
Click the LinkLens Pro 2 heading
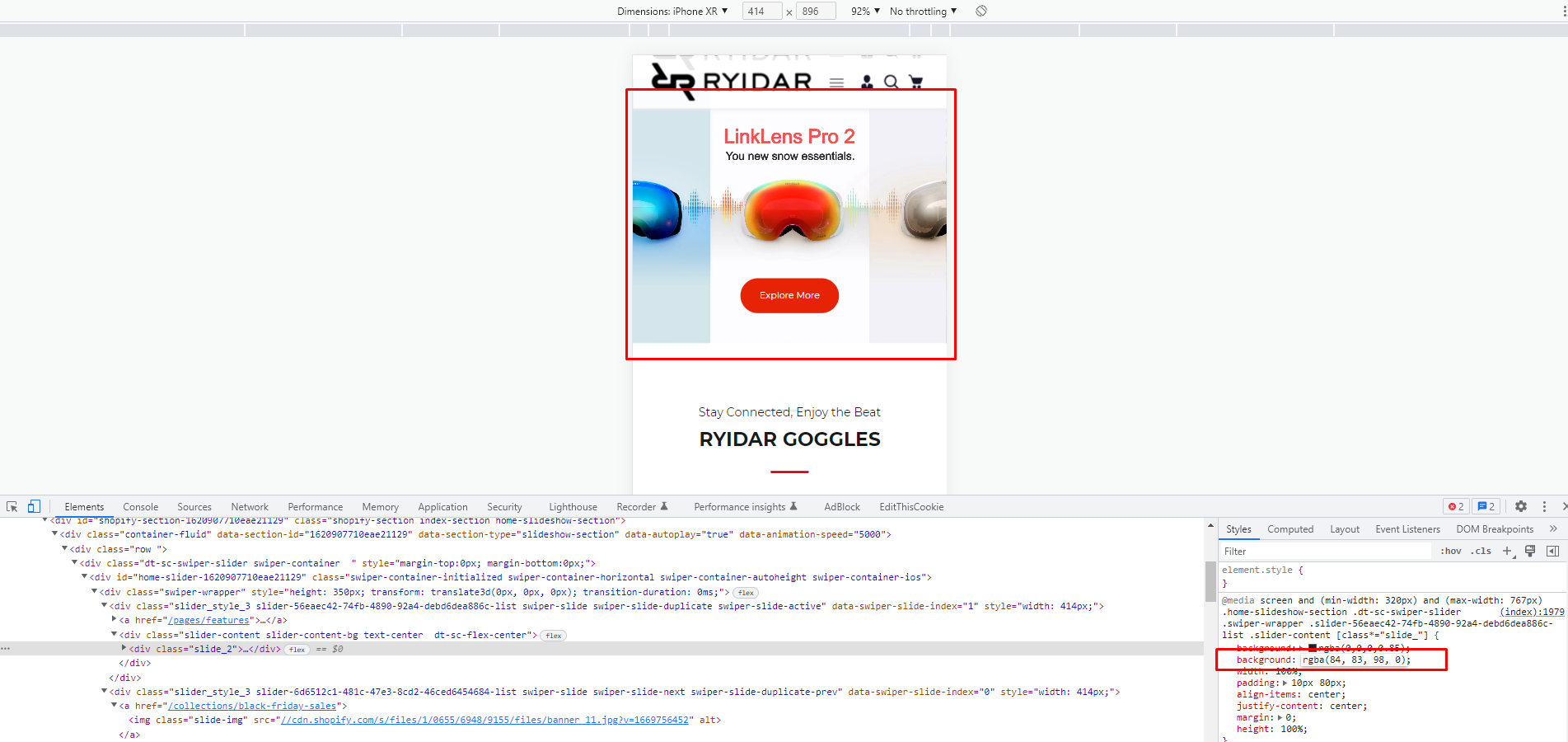click(x=789, y=136)
